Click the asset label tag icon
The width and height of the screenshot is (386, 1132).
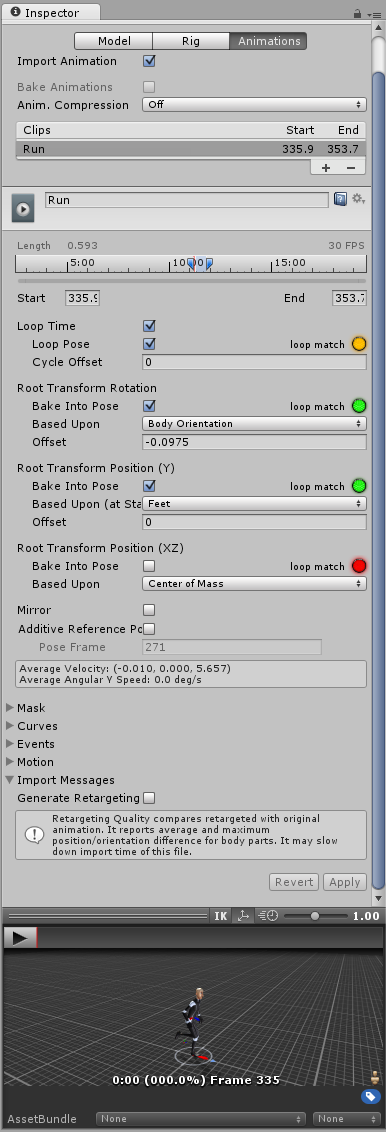pos(371,1097)
